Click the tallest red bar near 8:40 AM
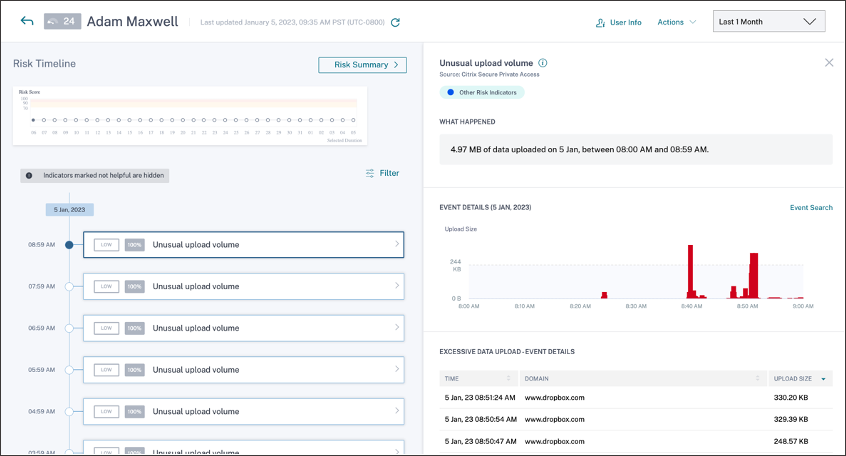The width and height of the screenshot is (846, 456). click(x=689, y=269)
